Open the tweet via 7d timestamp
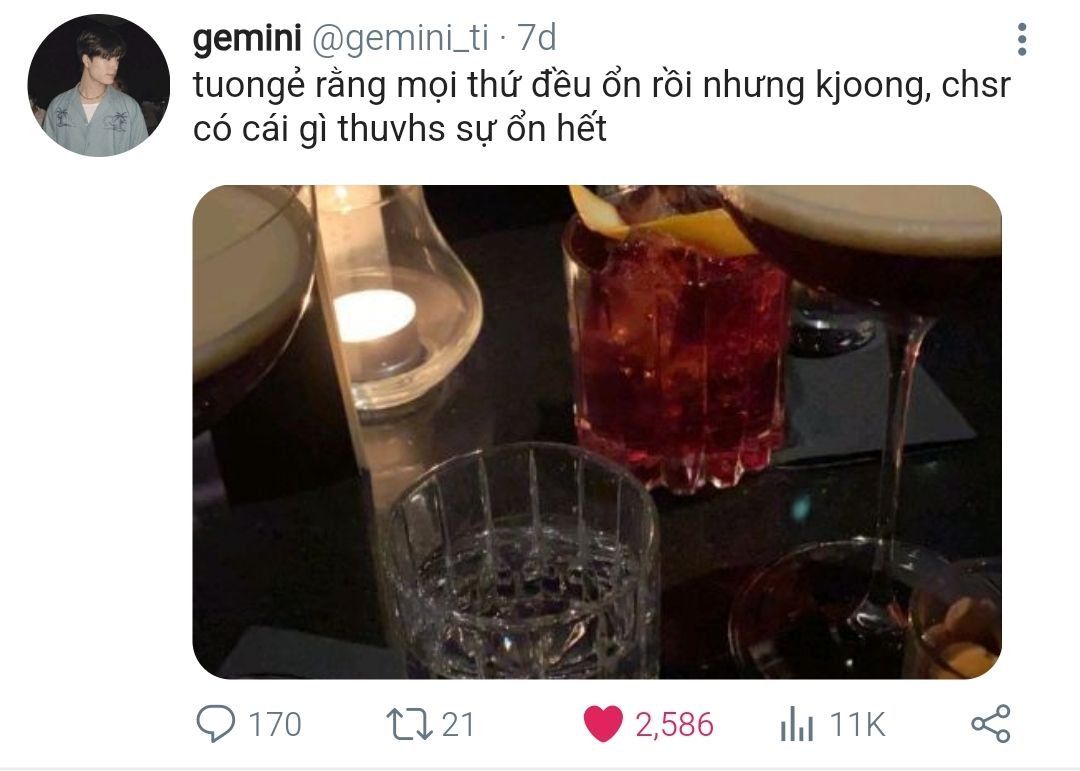This screenshot has height=771, width=1080. click(x=536, y=38)
